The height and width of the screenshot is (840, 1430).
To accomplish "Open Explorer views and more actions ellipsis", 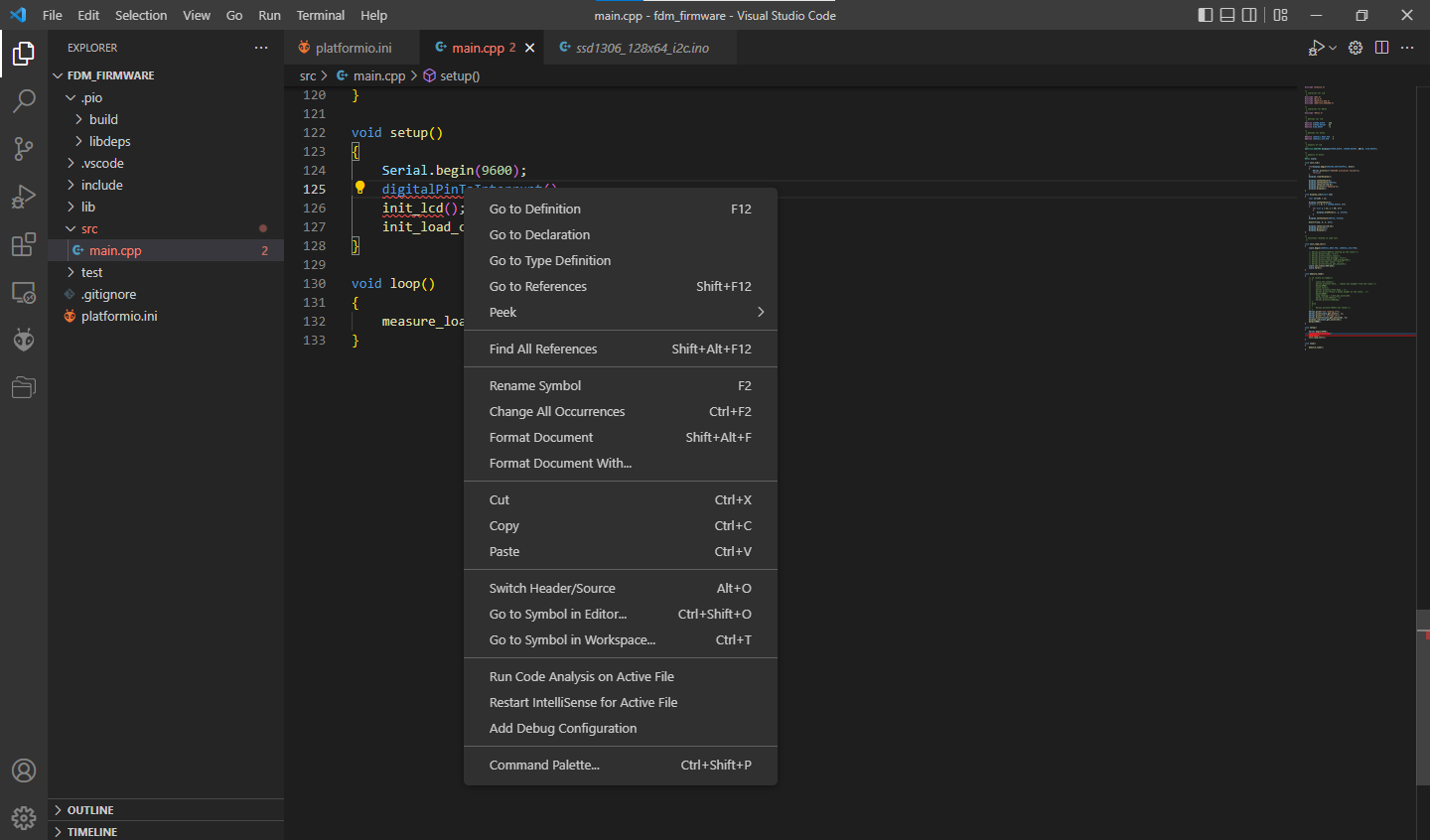I will (x=261, y=48).
